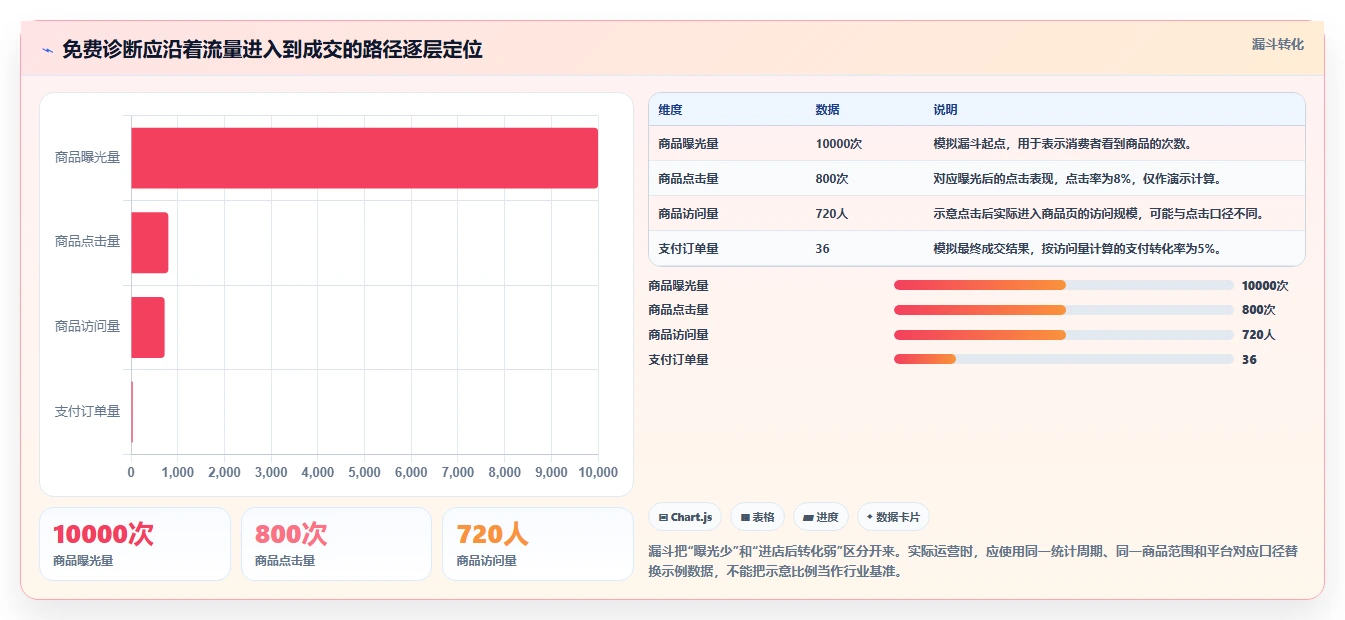This screenshot has width=1345, height=620.
Task: Click the 商品点击量 cell in the table
Action: coord(688,179)
